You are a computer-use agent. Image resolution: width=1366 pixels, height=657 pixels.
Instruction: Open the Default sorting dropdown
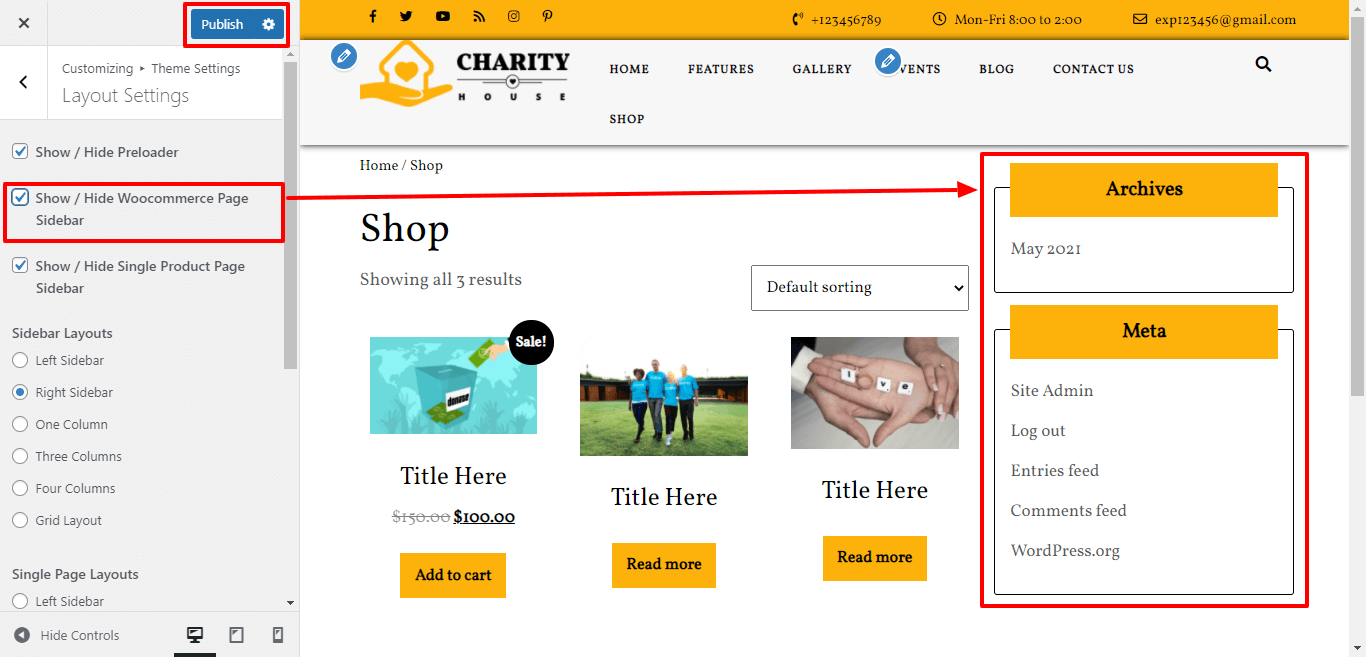[x=860, y=288]
